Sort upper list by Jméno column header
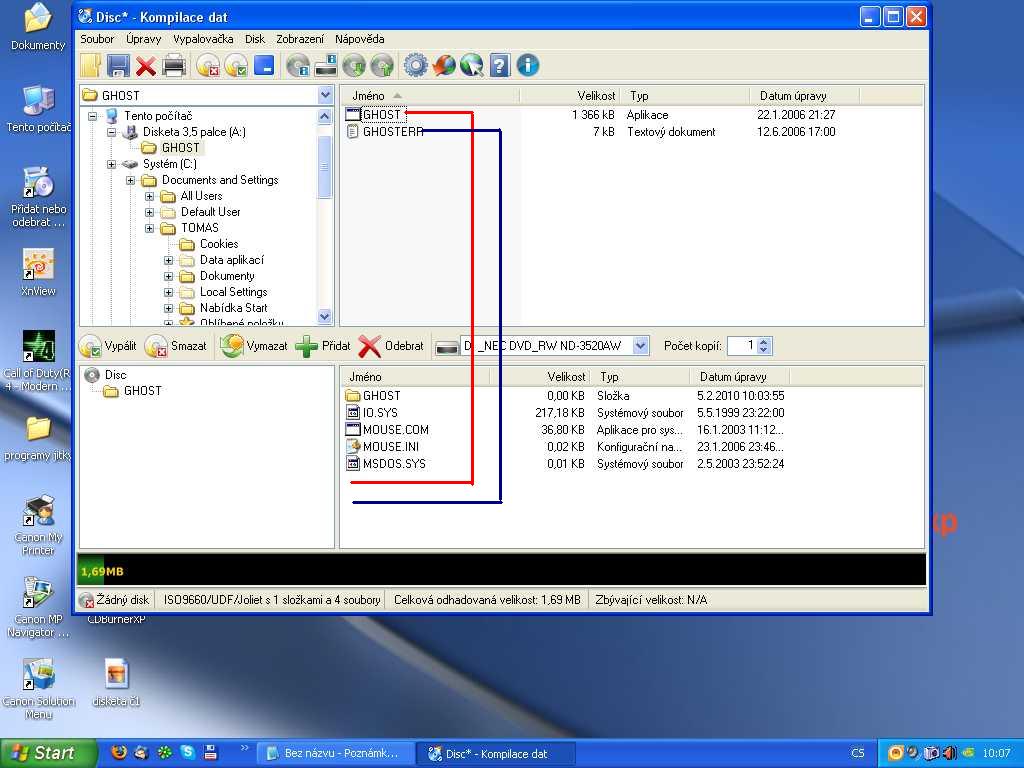The width and height of the screenshot is (1024, 768). tap(430, 96)
